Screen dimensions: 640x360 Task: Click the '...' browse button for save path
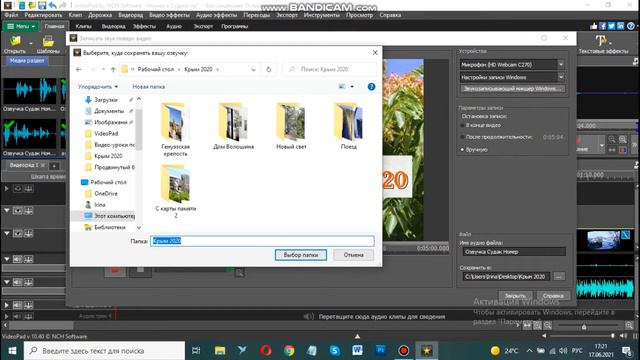(559, 276)
